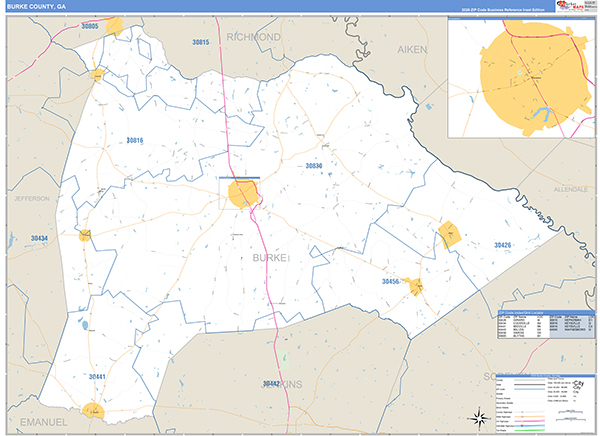Screen dimensions: 600x436
Task: Click the yellow town marker near 30456
Action: pyautogui.click(x=415, y=286)
